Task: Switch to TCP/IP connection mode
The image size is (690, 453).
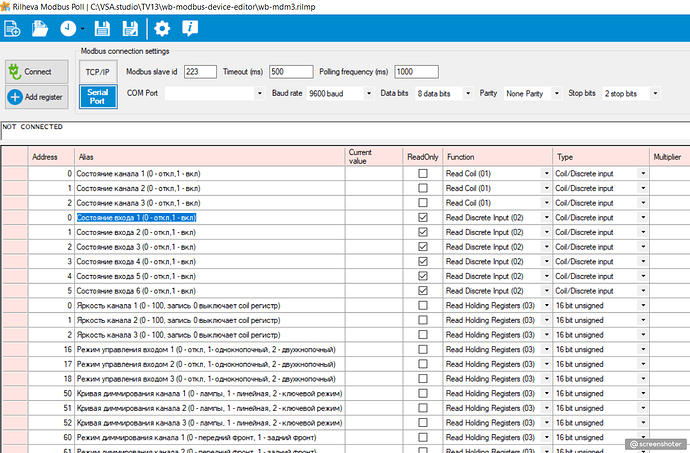Action: (x=98, y=72)
